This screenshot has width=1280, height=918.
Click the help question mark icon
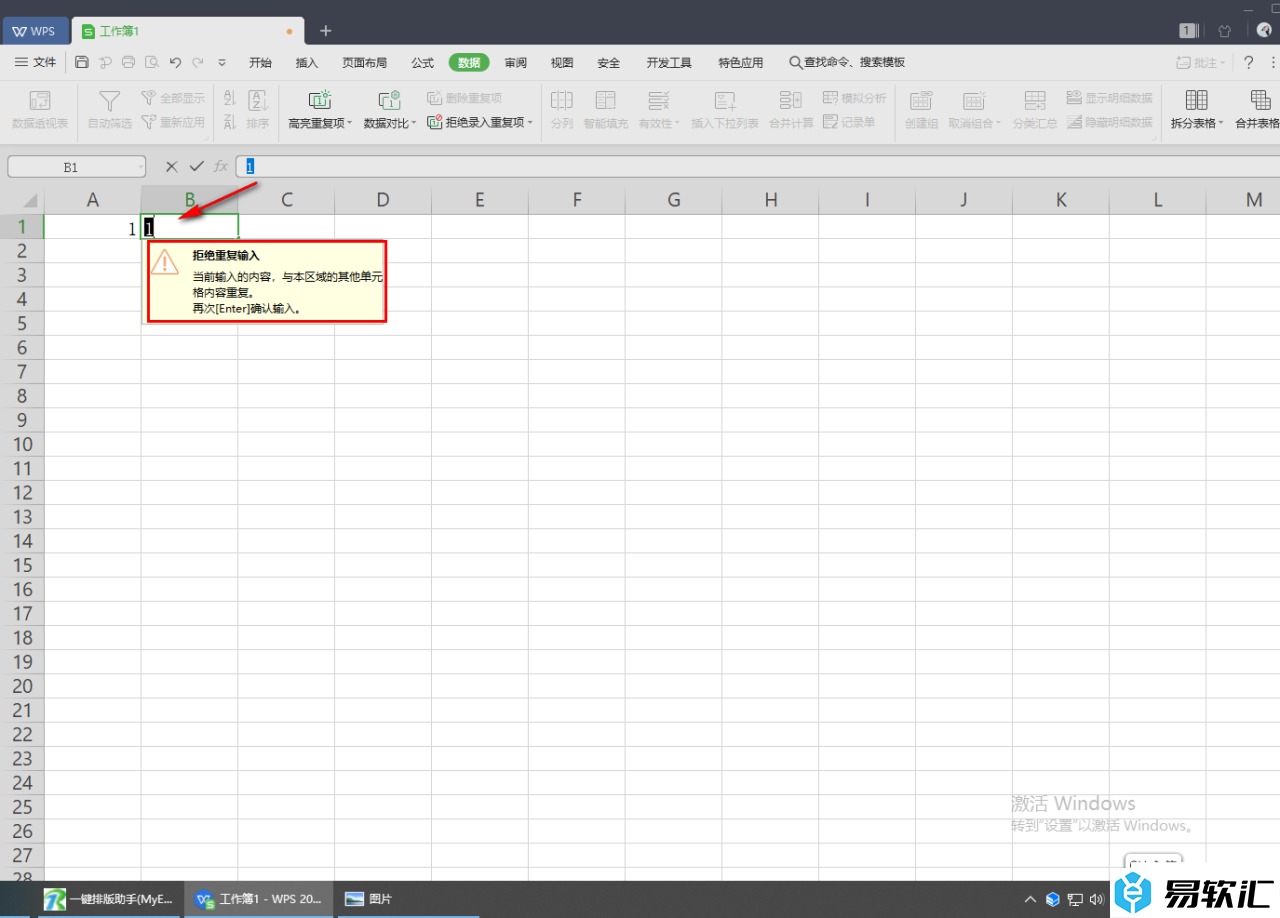[x=1248, y=62]
